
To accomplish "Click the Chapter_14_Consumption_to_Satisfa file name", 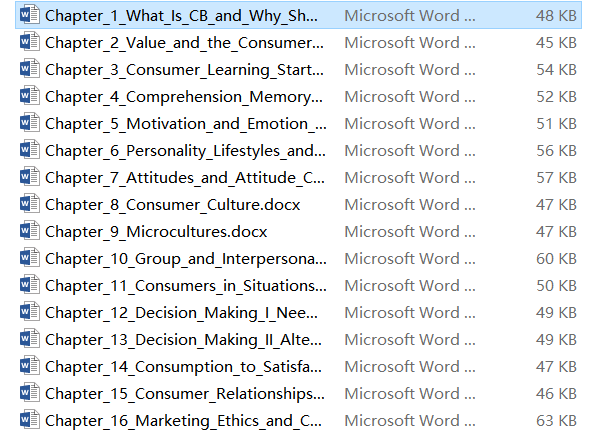I will pyautogui.click(x=183, y=367).
